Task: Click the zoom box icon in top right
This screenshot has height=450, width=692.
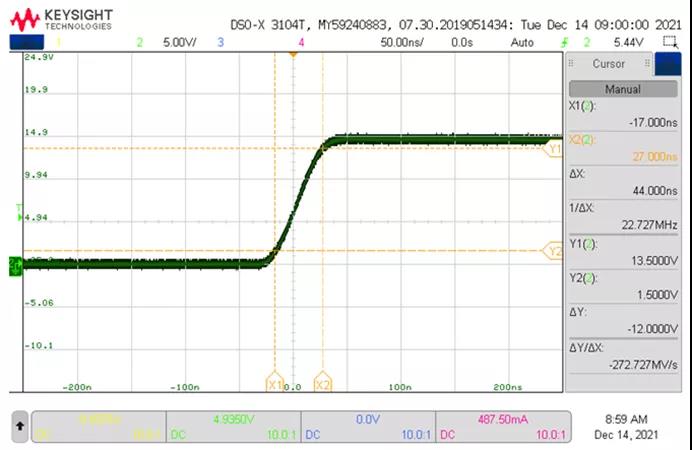Action: click(x=667, y=43)
